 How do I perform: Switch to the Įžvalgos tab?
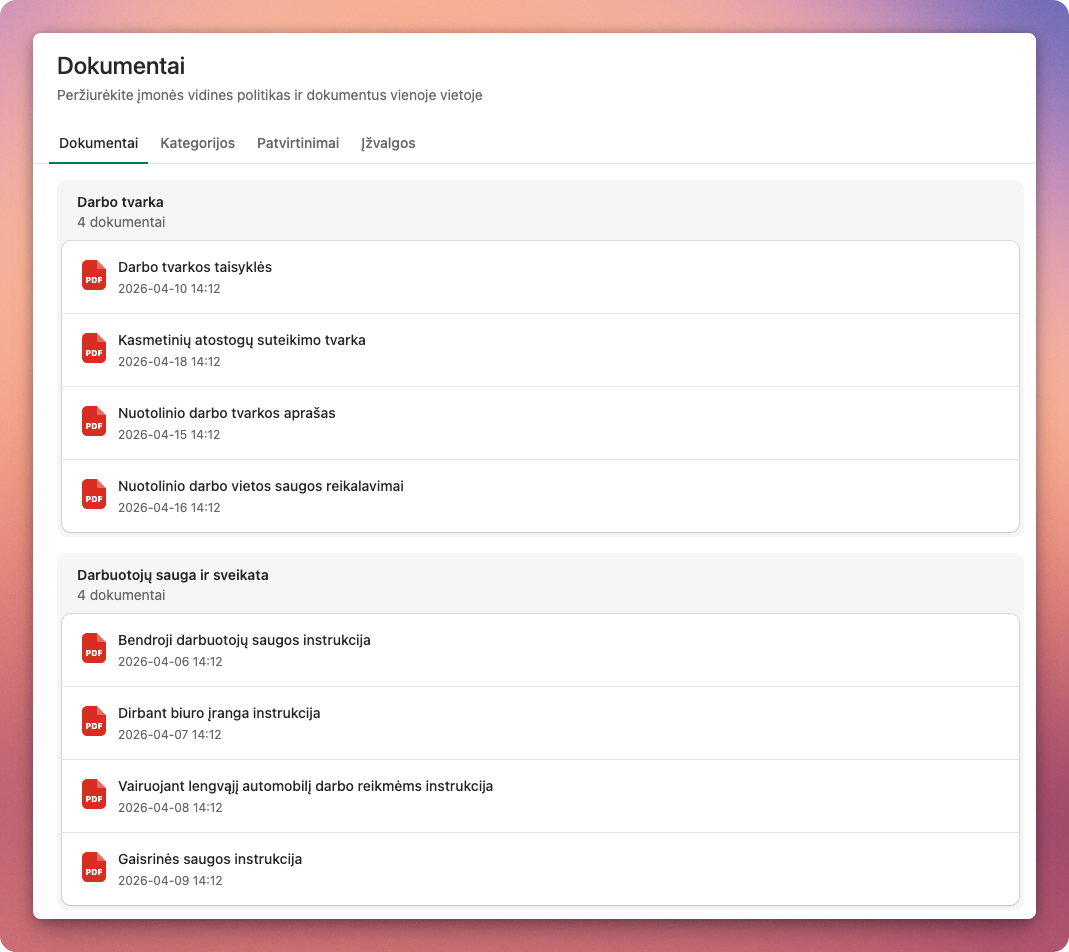(x=389, y=143)
